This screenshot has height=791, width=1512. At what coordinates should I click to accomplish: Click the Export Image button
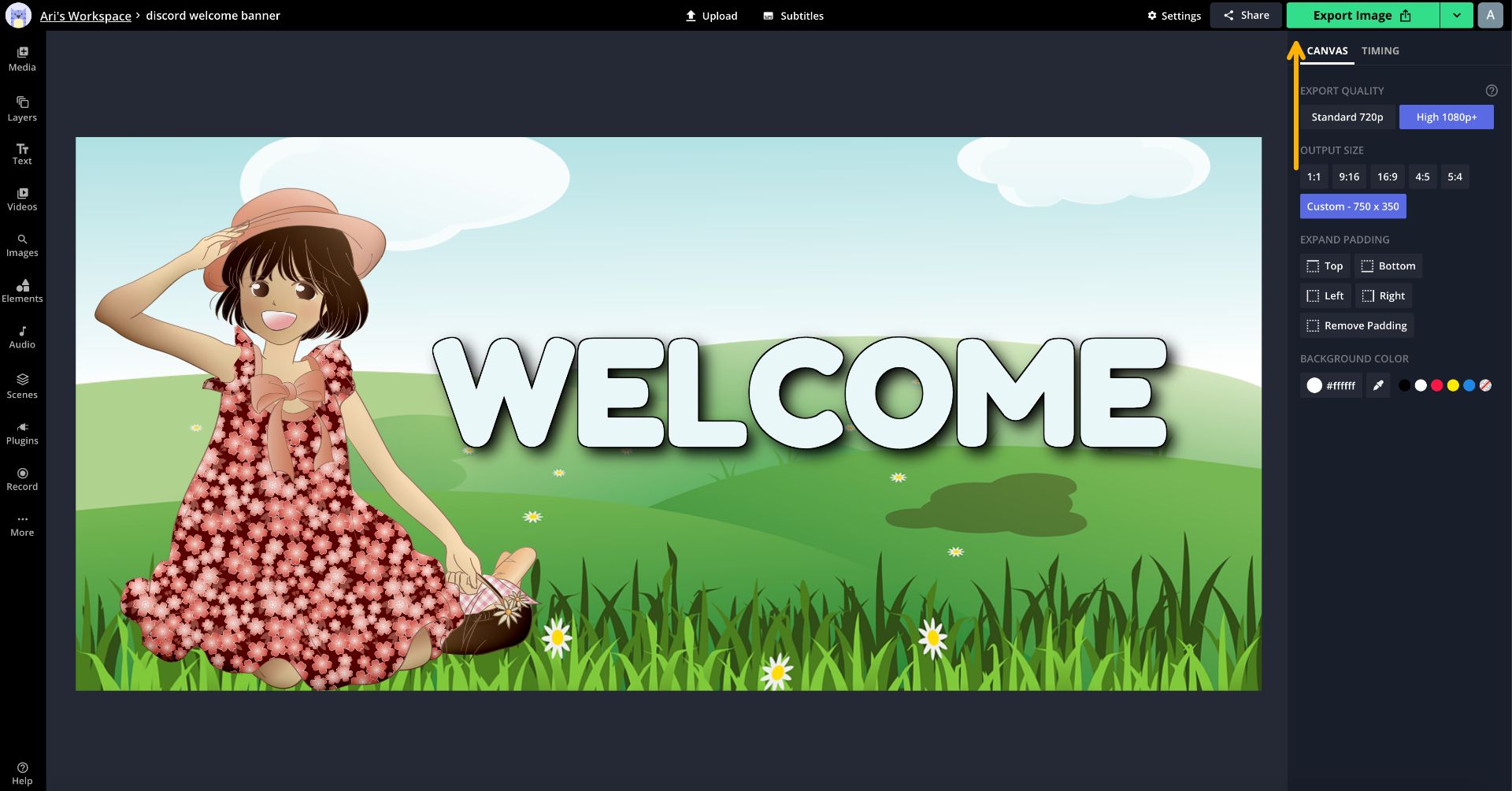click(x=1362, y=16)
